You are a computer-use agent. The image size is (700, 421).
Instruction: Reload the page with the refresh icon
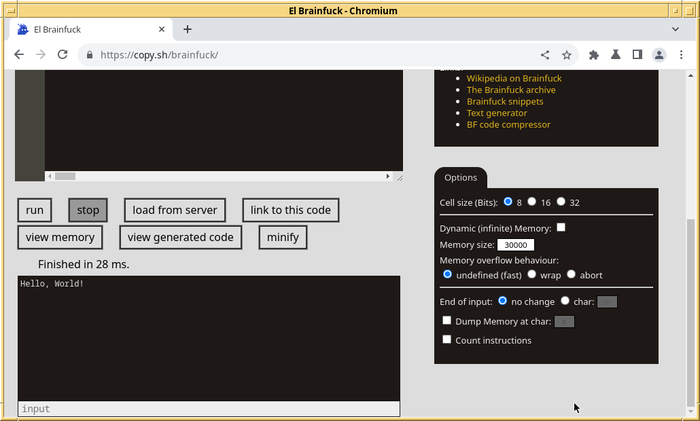62,54
